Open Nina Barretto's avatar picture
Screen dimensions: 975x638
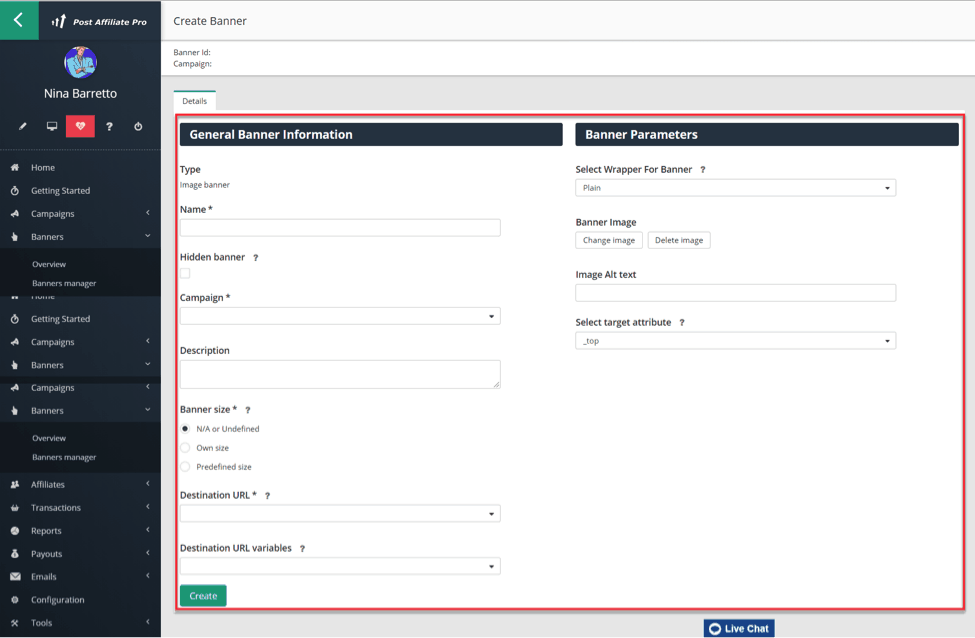click(x=80, y=63)
